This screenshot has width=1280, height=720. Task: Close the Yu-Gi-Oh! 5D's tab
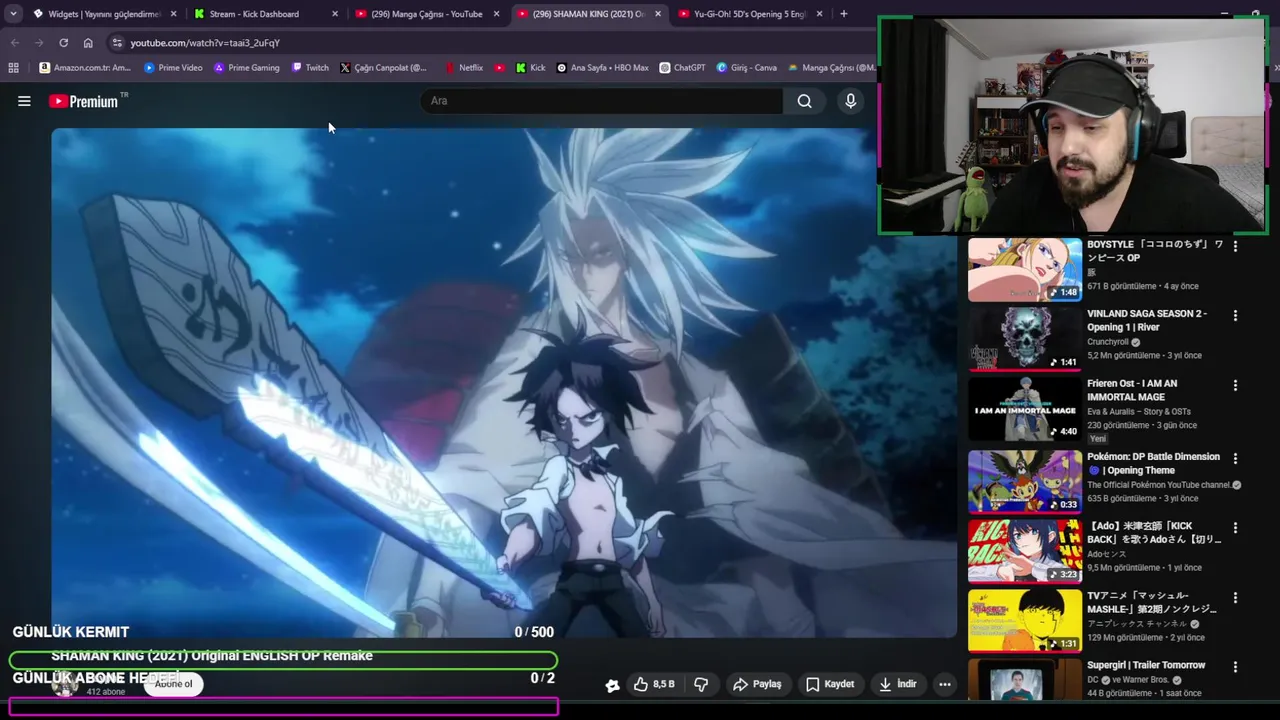(x=819, y=14)
